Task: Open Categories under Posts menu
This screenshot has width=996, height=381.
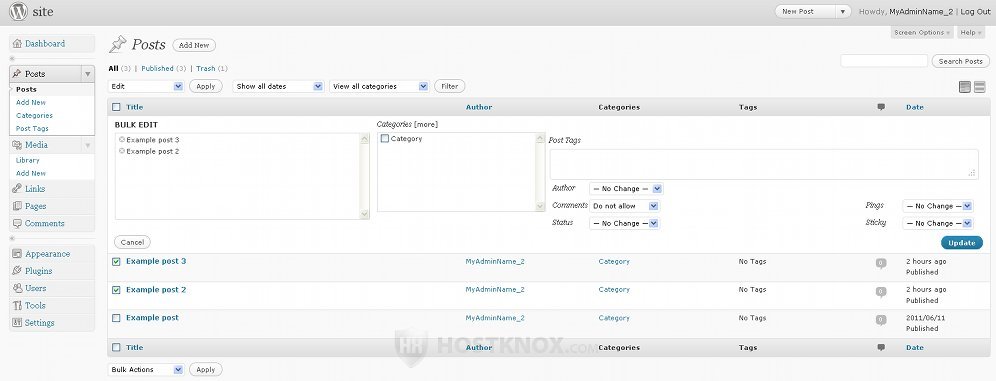Action: (34, 116)
